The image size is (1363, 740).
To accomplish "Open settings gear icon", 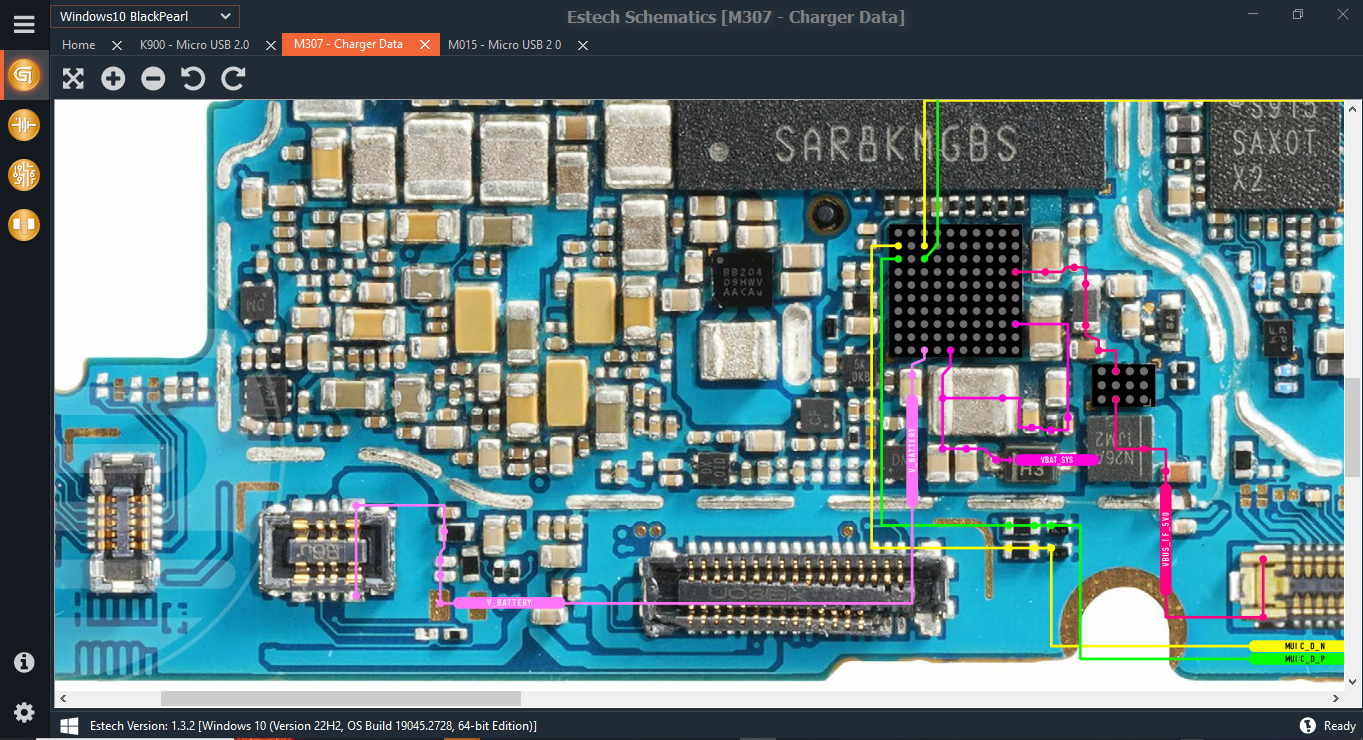I will click(24, 712).
